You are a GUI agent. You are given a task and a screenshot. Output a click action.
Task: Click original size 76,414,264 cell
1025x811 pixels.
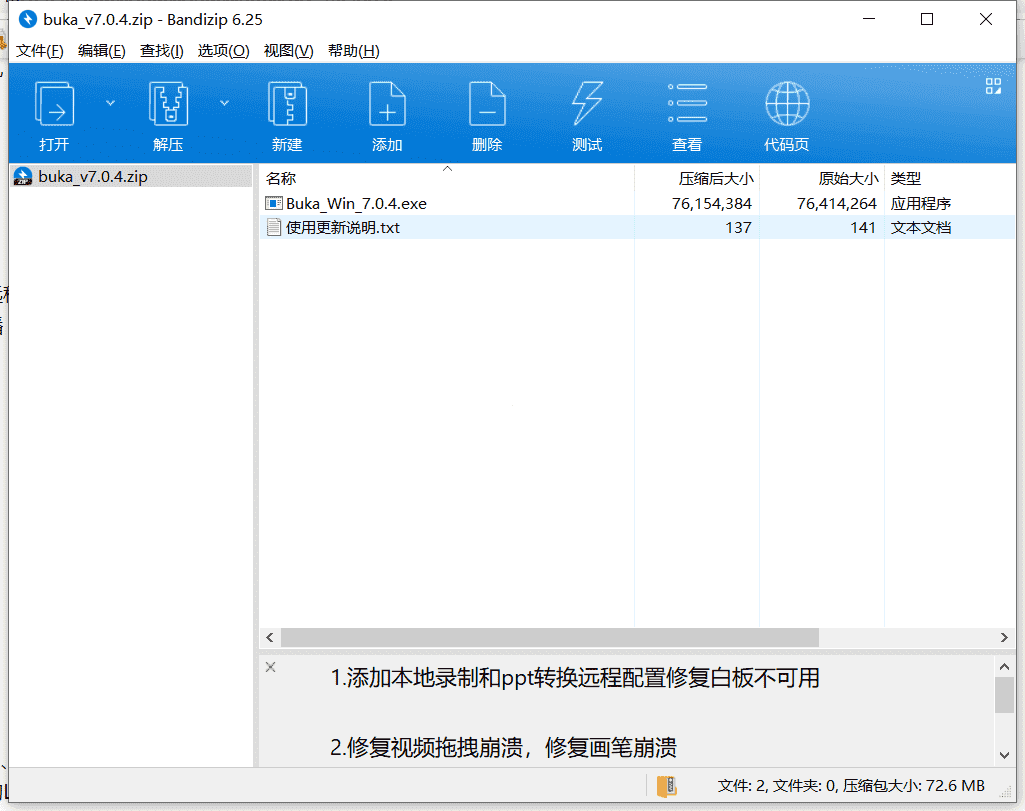coord(837,204)
